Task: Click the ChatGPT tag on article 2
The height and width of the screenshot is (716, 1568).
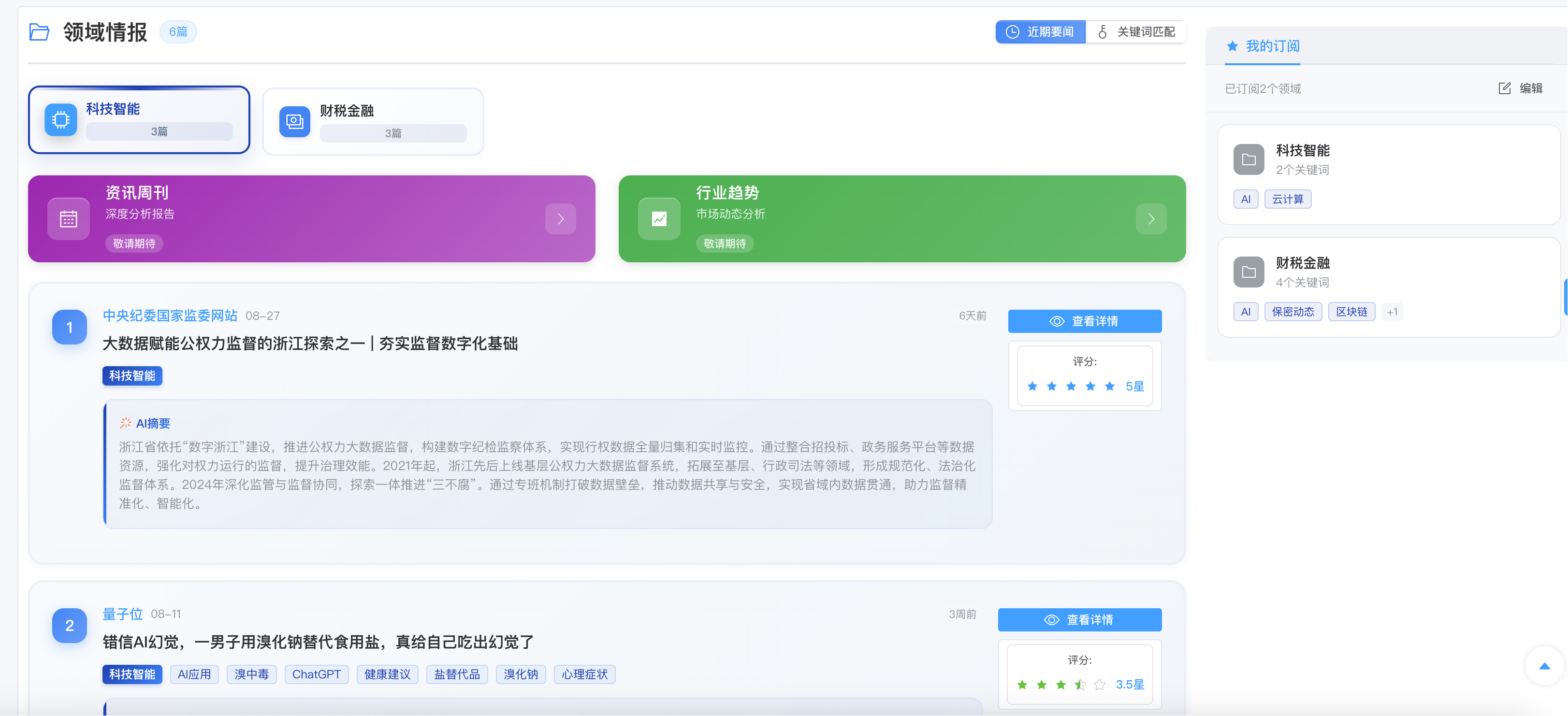Action: 317,674
